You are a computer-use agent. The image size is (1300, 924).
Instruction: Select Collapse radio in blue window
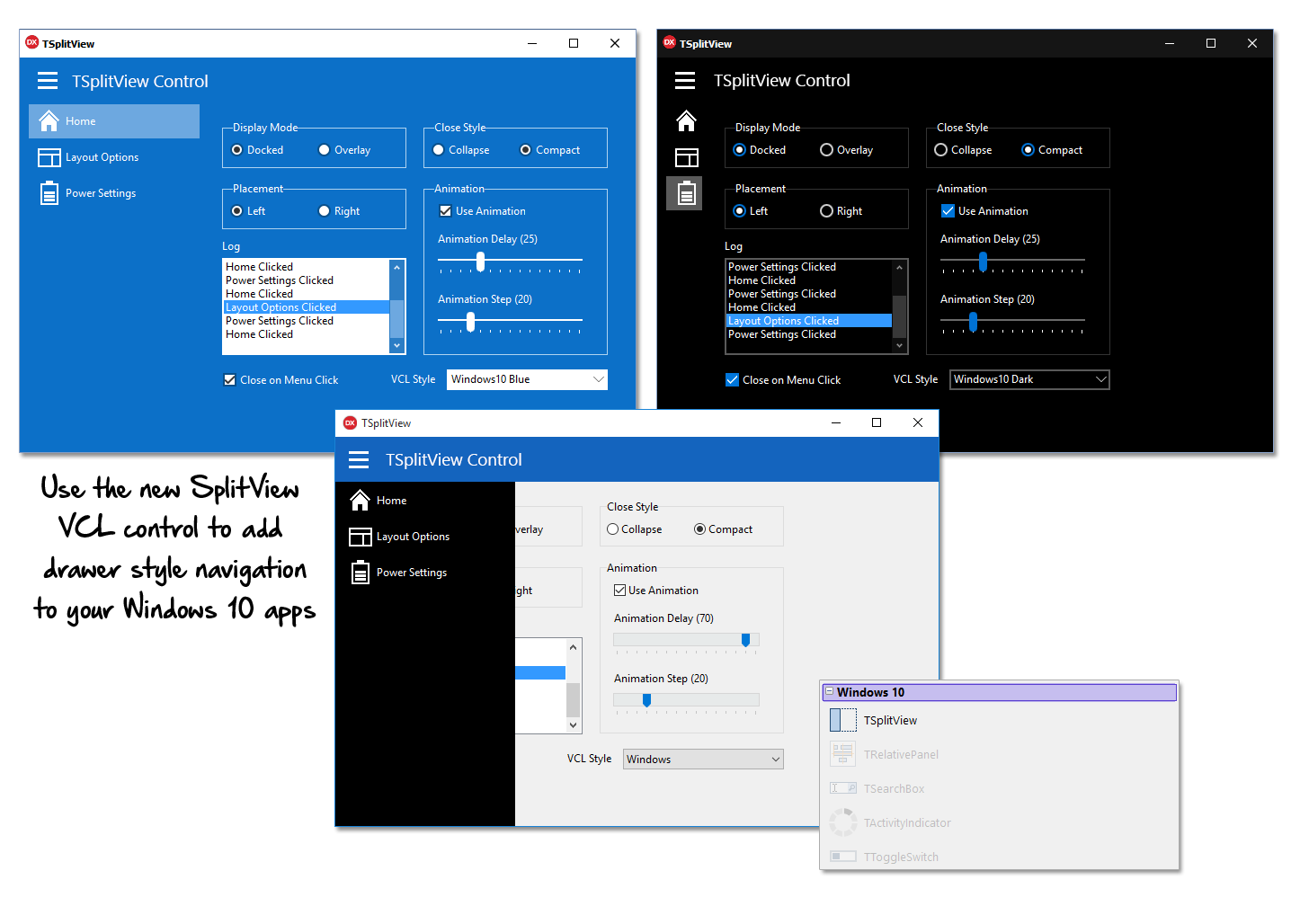point(439,150)
